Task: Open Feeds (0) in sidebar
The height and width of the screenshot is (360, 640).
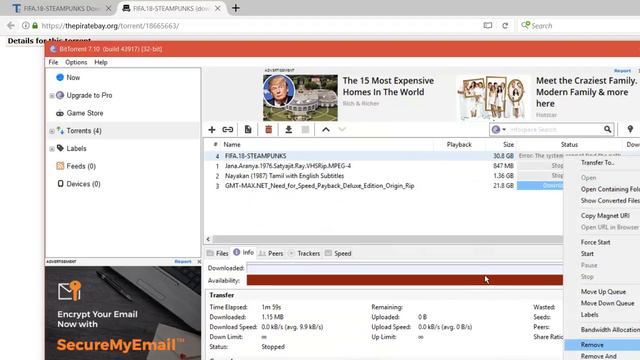Action: pos(81,166)
